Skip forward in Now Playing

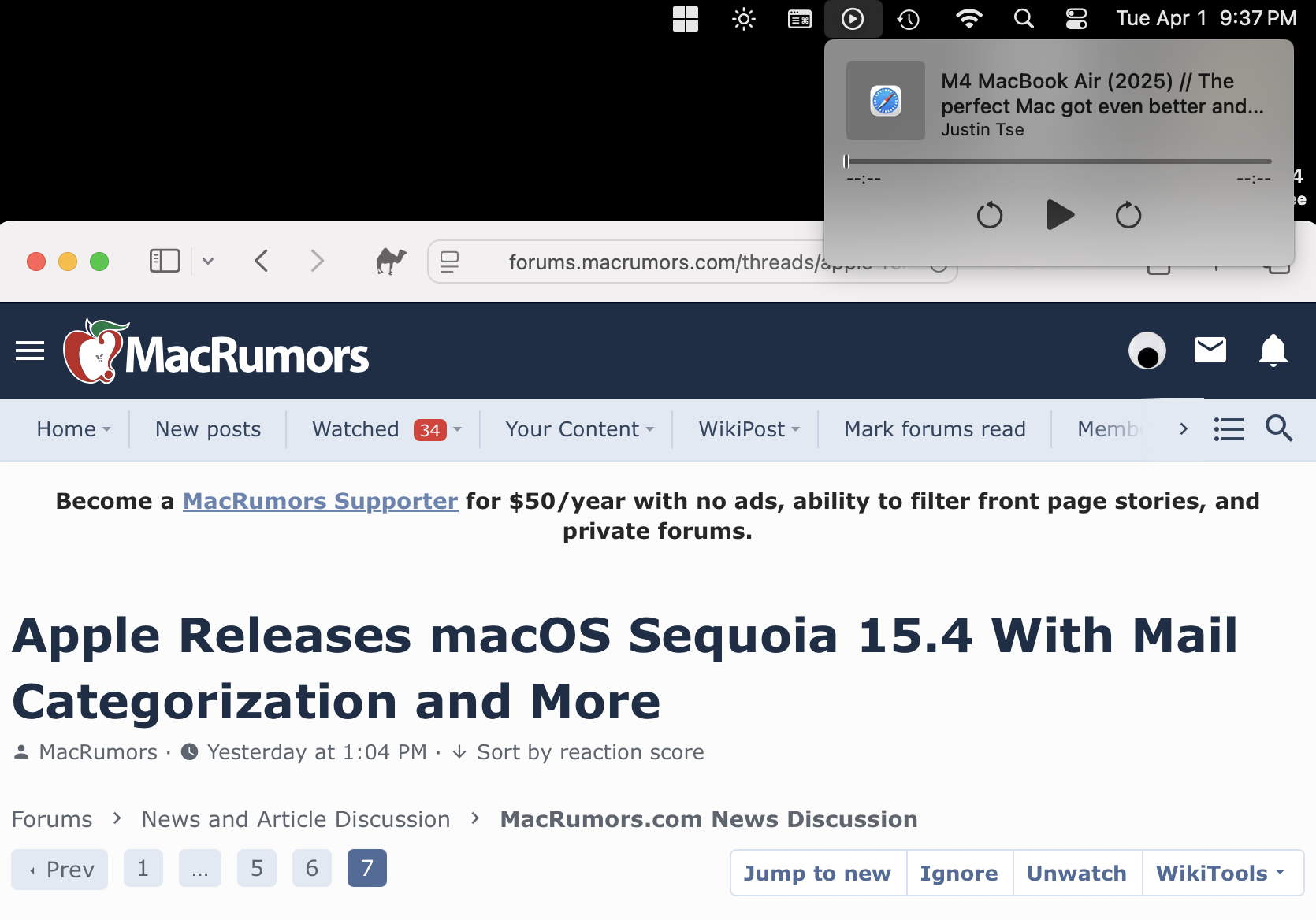pos(1128,215)
